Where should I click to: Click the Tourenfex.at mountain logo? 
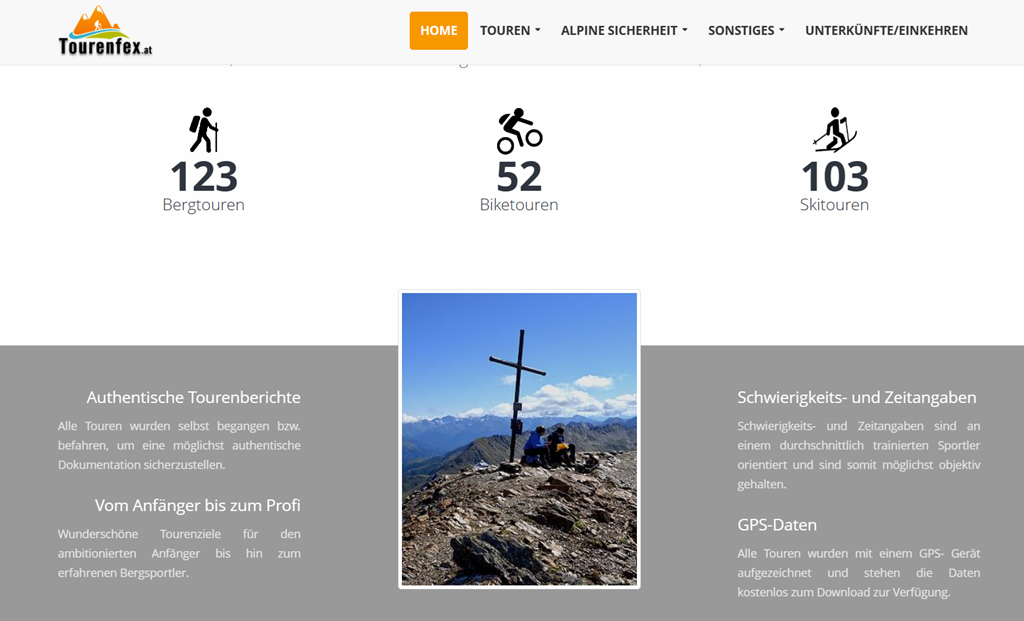[x=105, y=31]
